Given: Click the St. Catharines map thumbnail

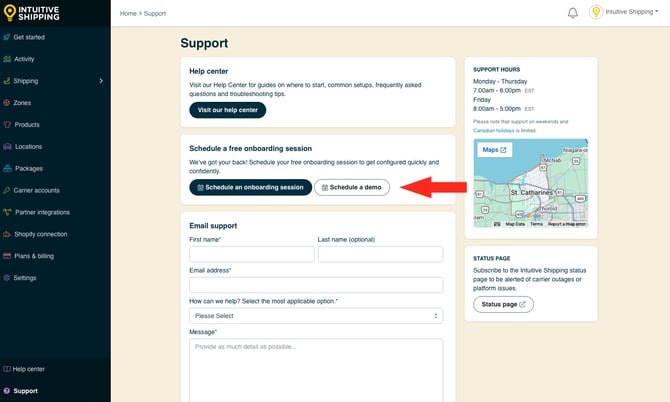Looking at the screenshot, I should 531,183.
